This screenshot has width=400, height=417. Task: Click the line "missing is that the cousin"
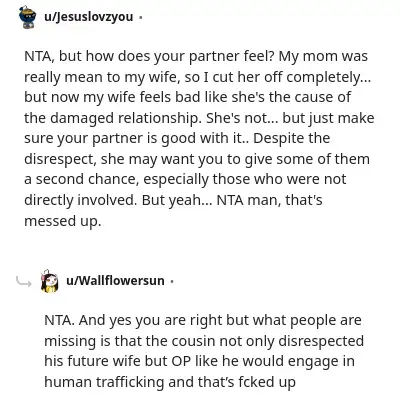point(204,341)
